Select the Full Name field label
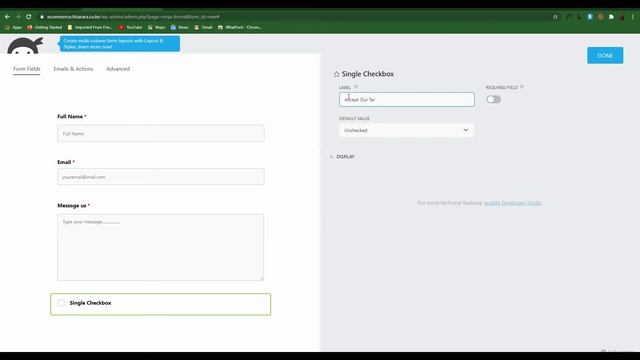The height and width of the screenshot is (360, 640). pyautogui.click(x=70, y=116)
